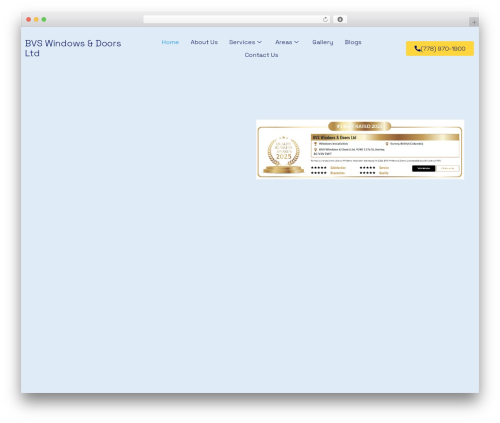The height and width of the screenshot is (423, 500).
Task: Click the Quality Business Awards 2025 badge
Action: pyautogui.click(x=284, y=155)
